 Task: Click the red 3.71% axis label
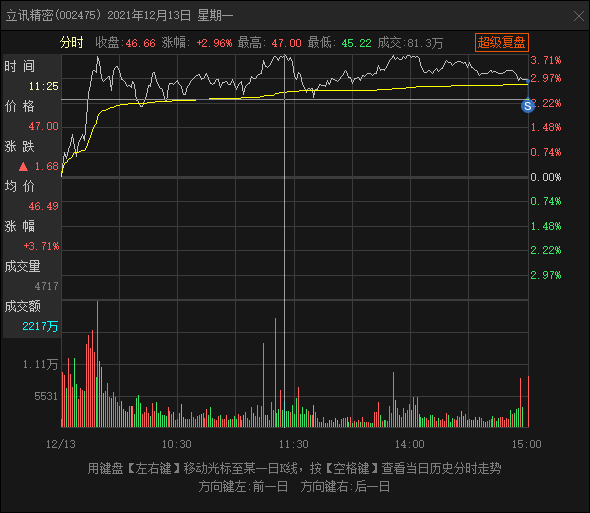[546, 60]
